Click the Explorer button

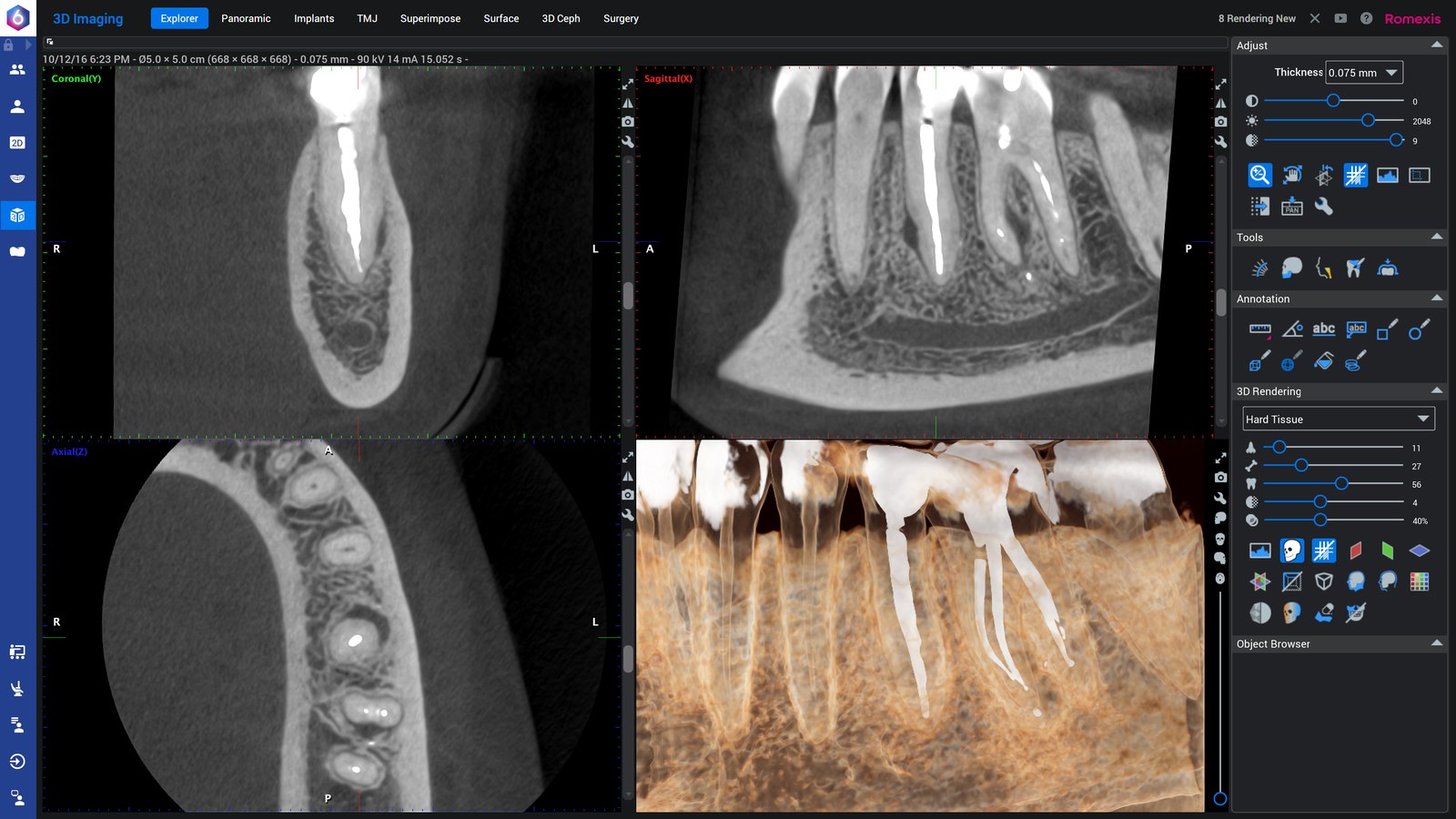[179, 18]
